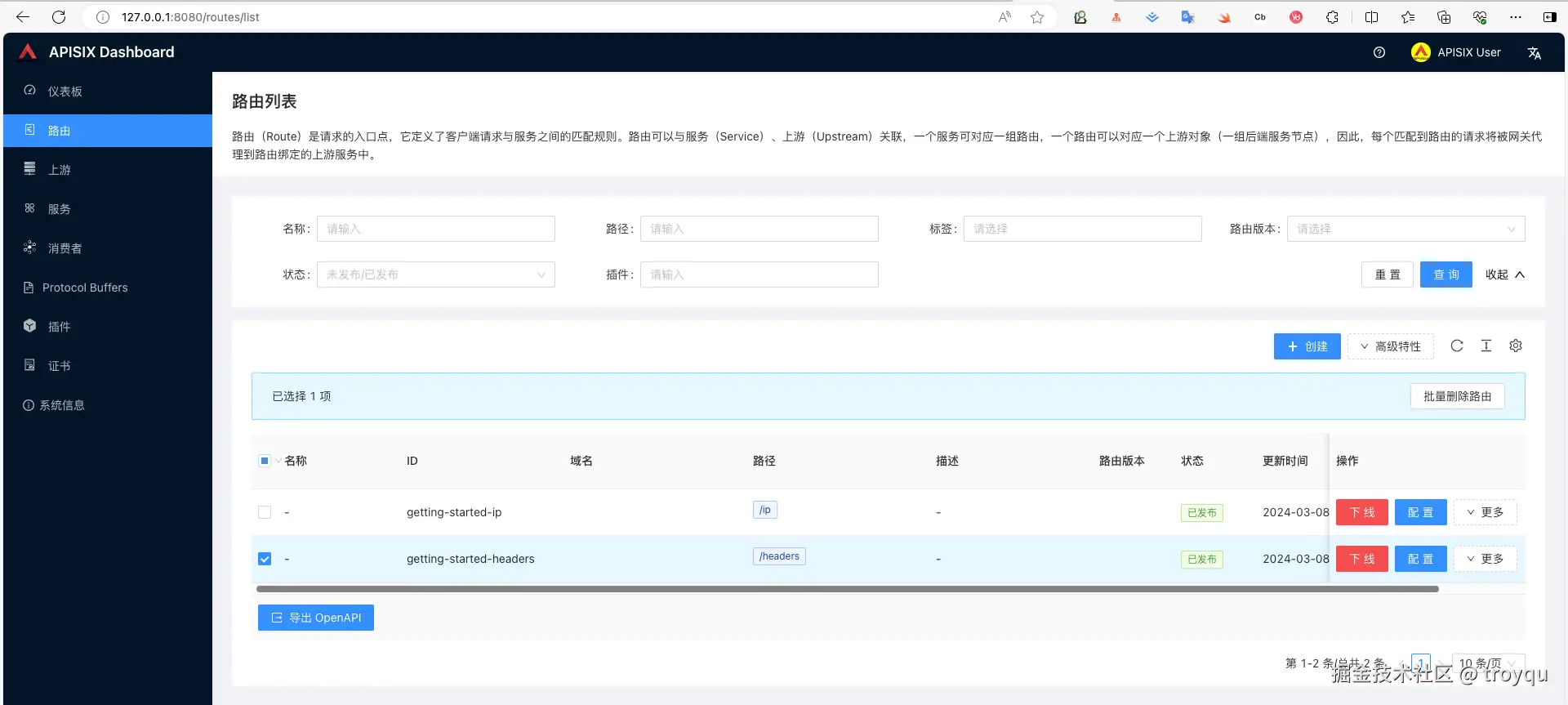Toggle browser split screen icon
The width and height of the screenshot is (1568, 705).
1372,17
